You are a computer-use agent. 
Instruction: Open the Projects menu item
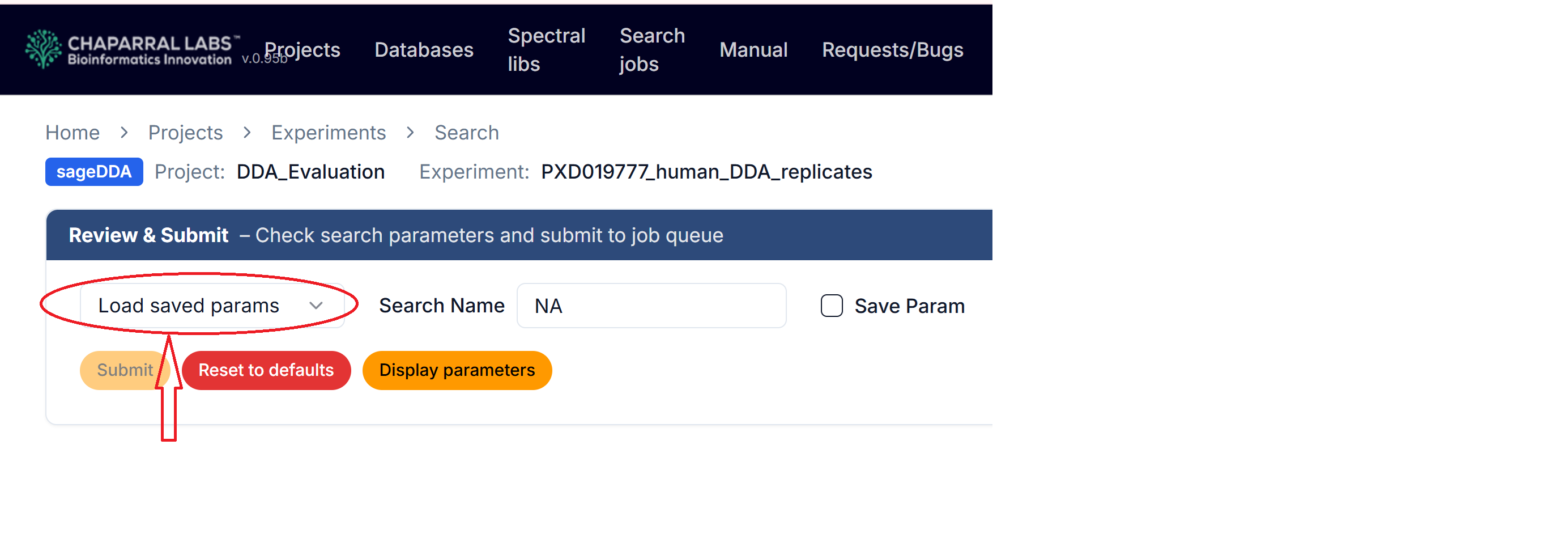302,50
